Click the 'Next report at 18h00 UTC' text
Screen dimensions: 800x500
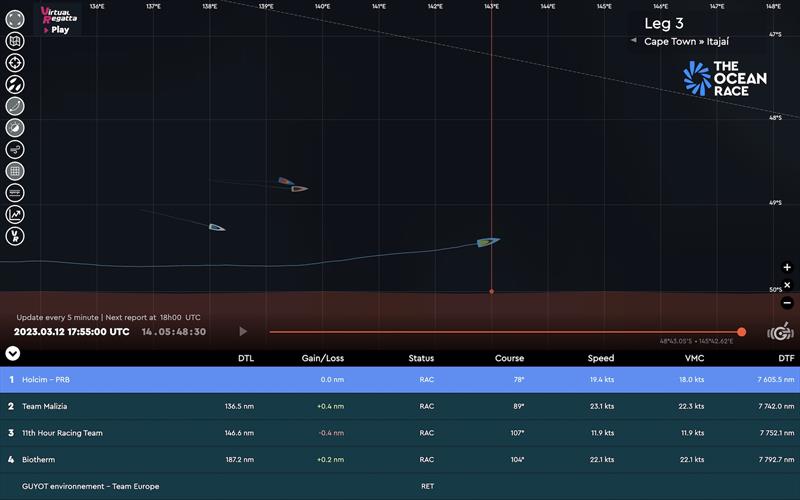[153, 317]
